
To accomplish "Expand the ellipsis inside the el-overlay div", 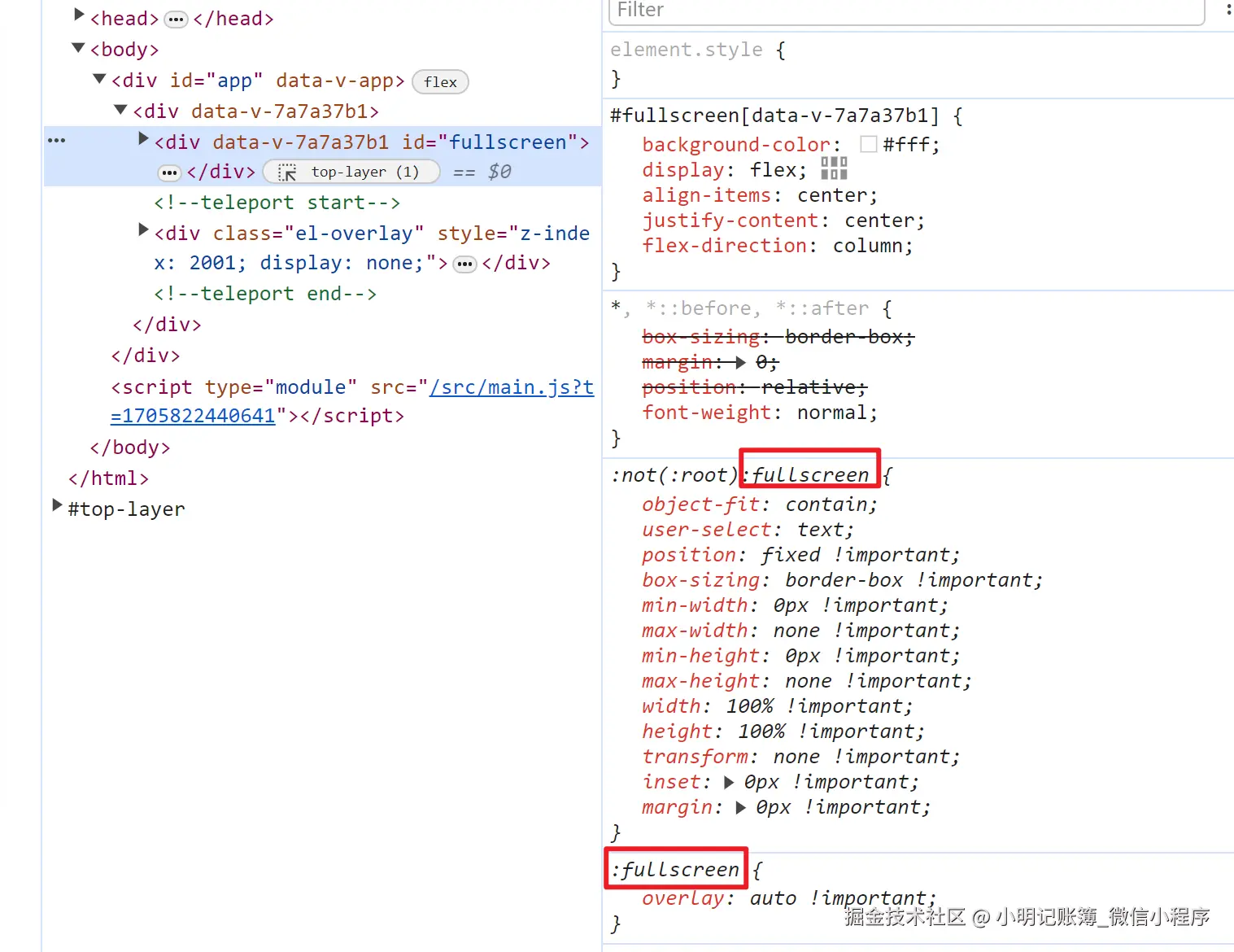I will 464,264.
